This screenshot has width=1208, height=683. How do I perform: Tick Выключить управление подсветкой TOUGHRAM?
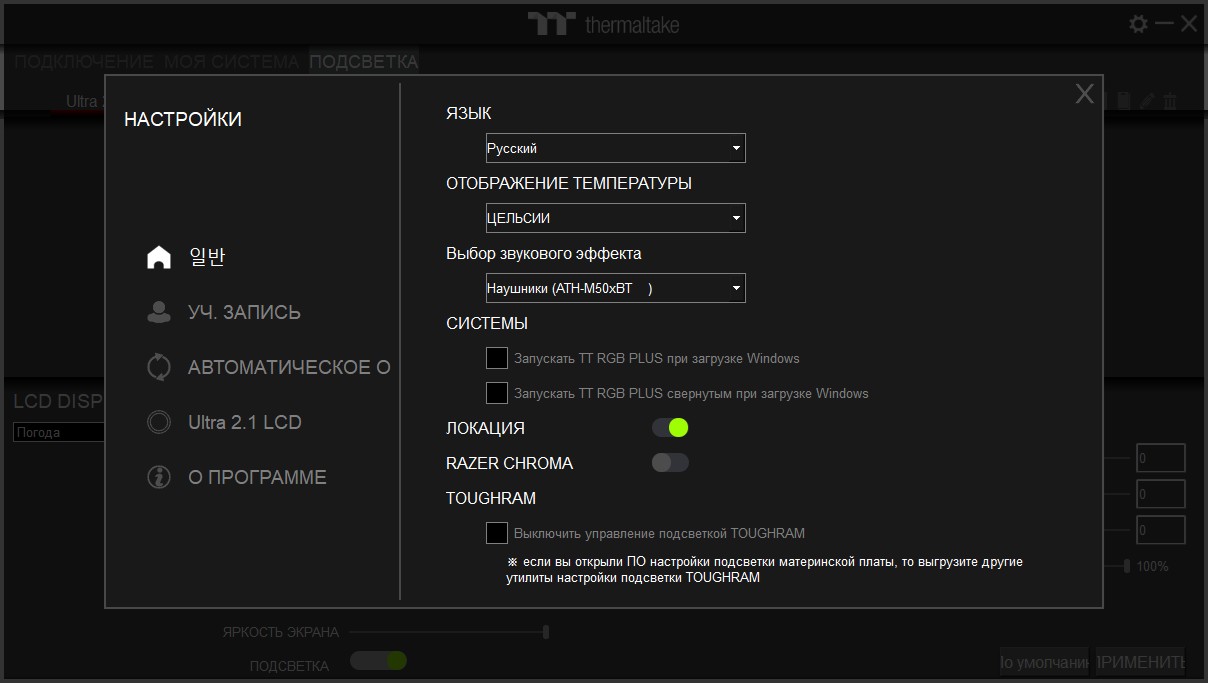(497, 533)
